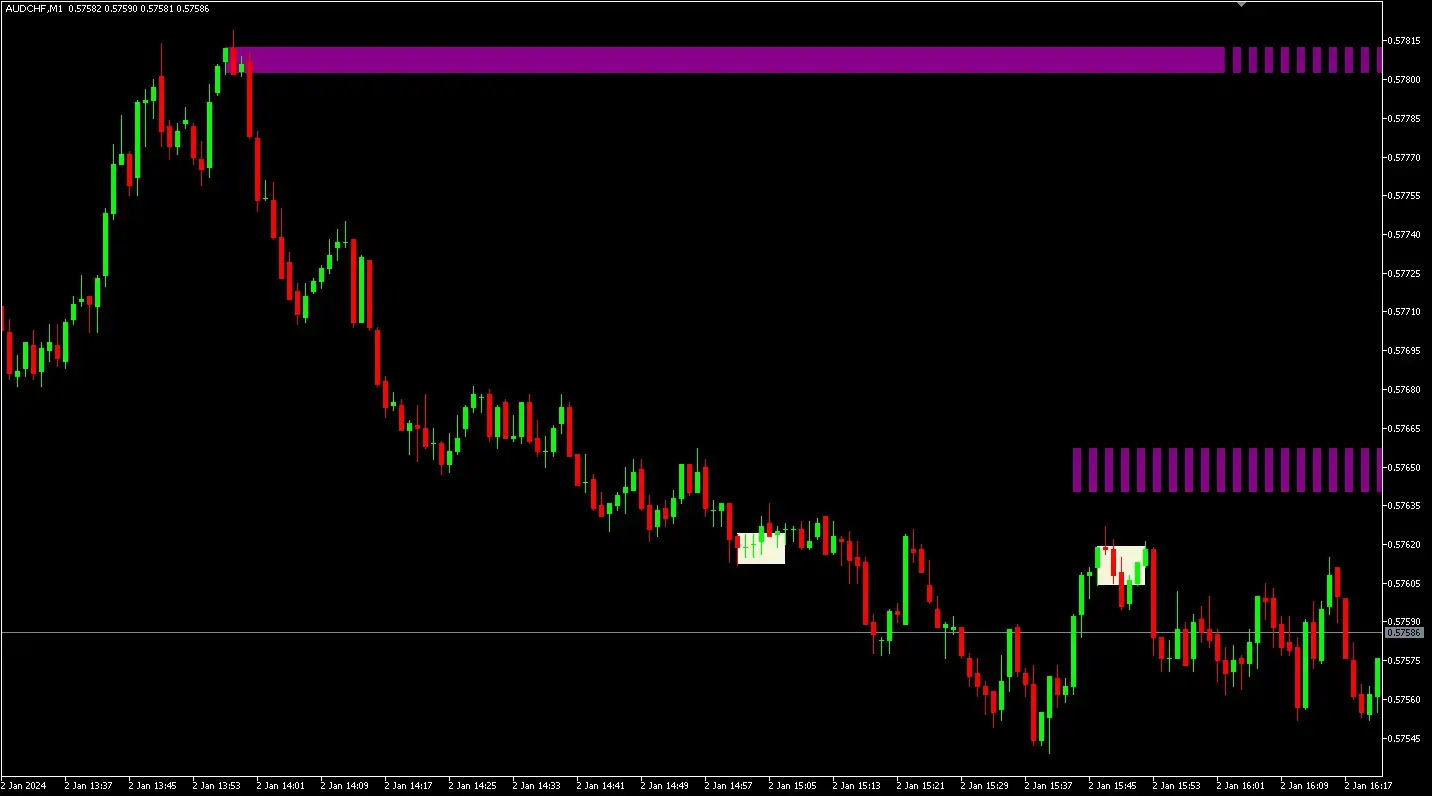This screenshot has width=1432, height=796.
Task: Click the 0.57725 price axis label
Action: [1403, 273]
